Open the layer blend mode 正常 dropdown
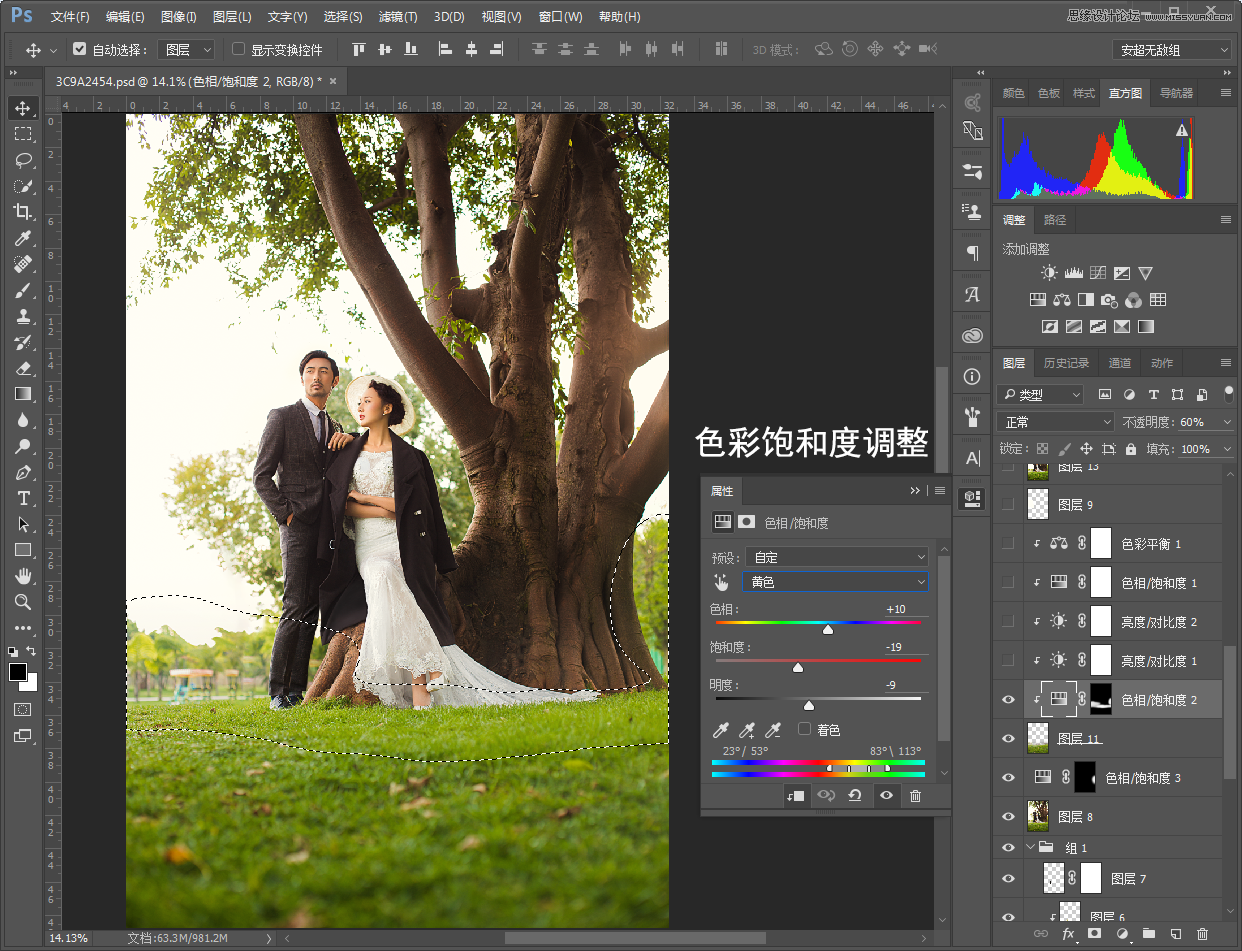This screenshot has width=1242, height=951. tap(1055, 422)
